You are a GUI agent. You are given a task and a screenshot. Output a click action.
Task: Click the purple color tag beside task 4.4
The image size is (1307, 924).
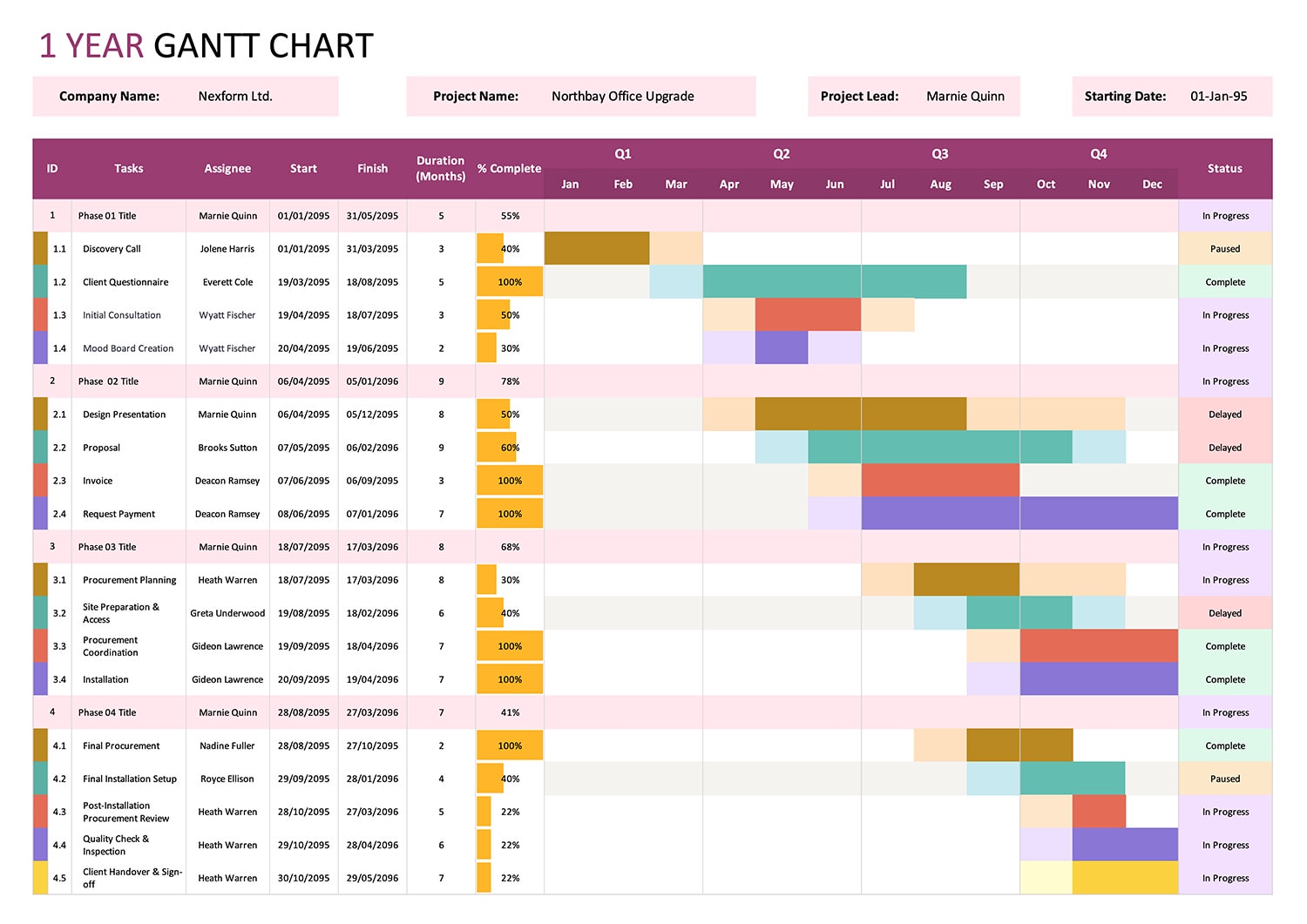(x=39, y=845)
